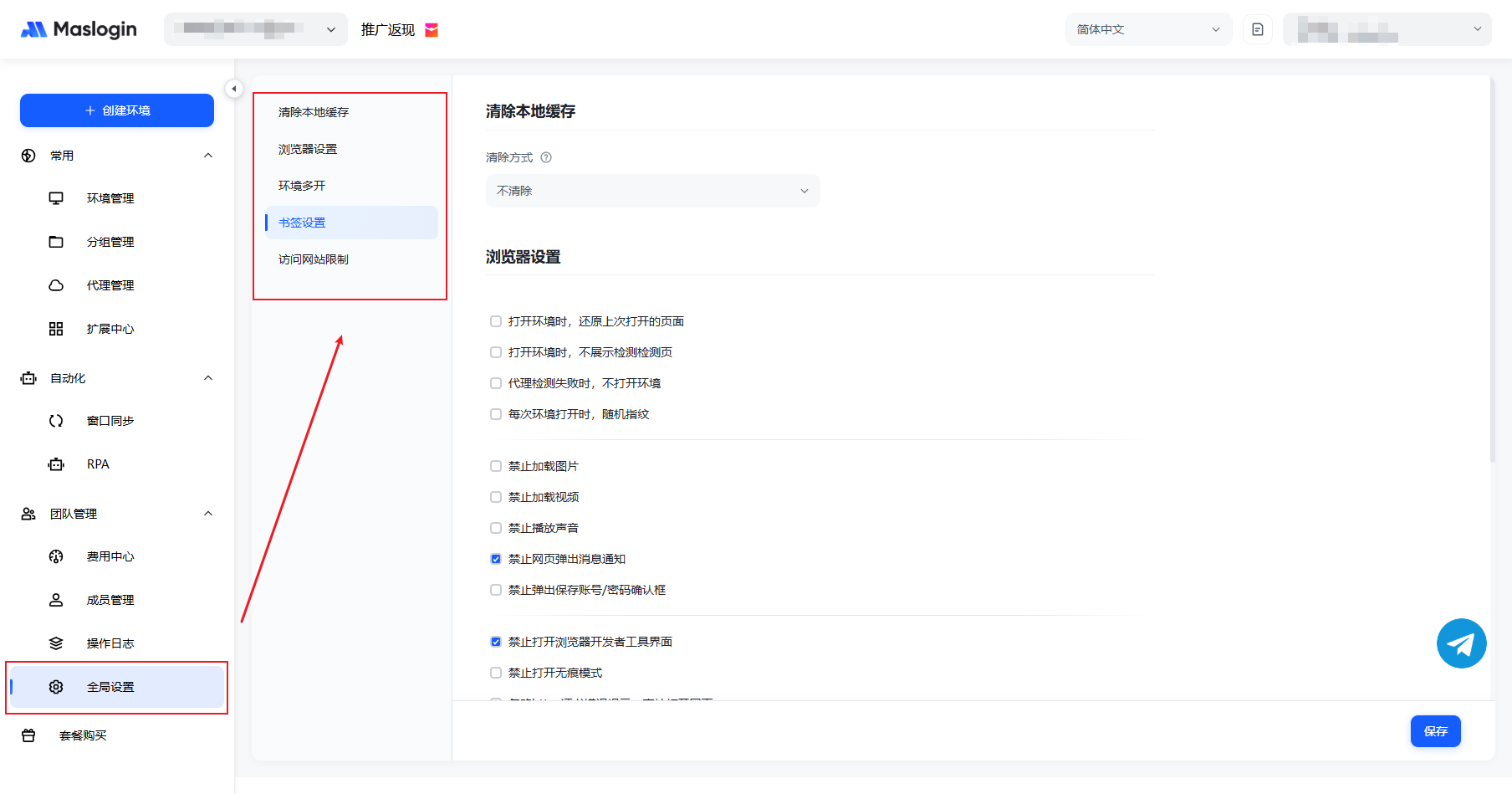Click the RPA robot icon
This screenshot has height=794, width=1512.
[x=56, y=464]
